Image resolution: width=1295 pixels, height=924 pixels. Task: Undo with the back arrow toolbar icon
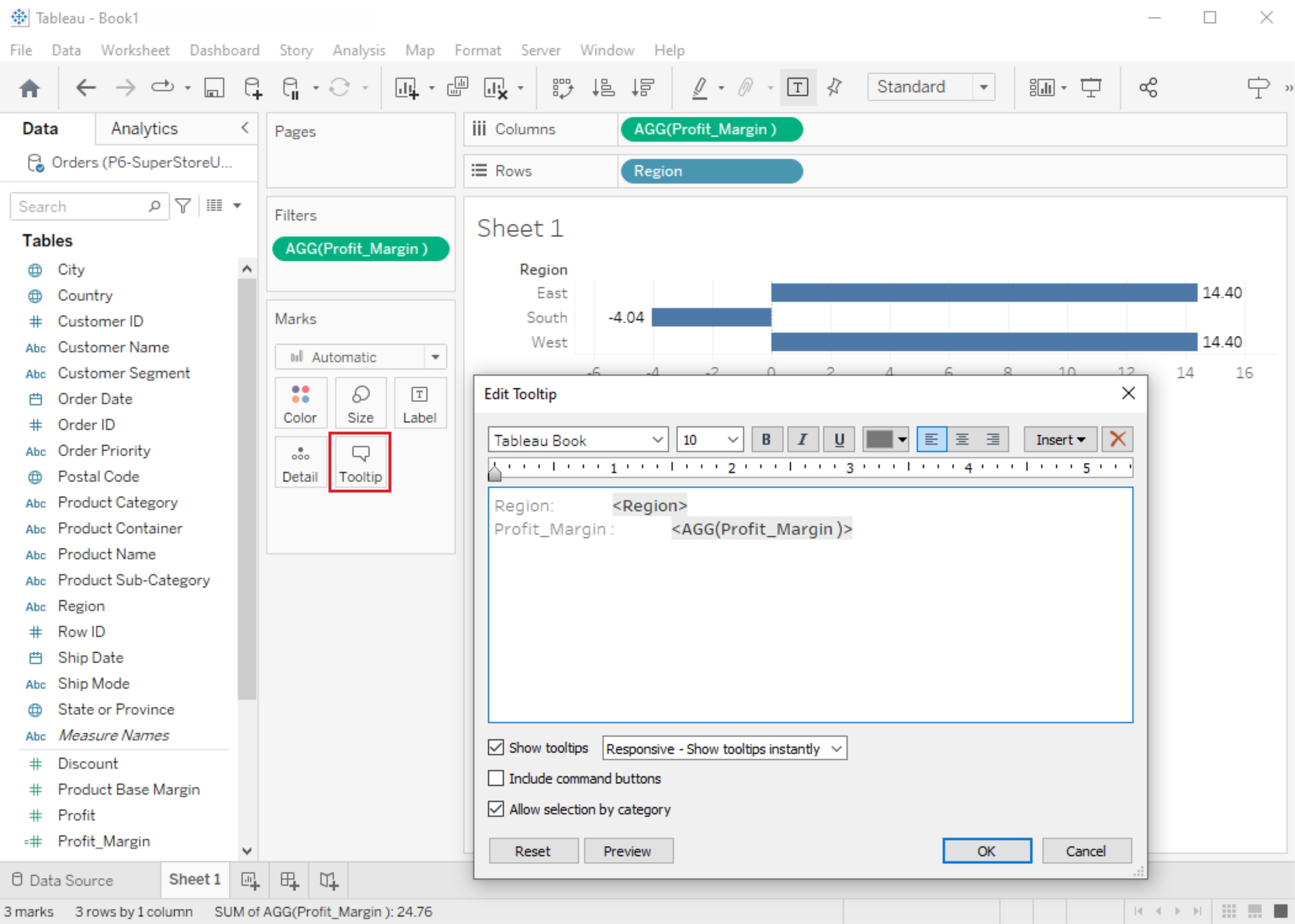coord(86,88)
